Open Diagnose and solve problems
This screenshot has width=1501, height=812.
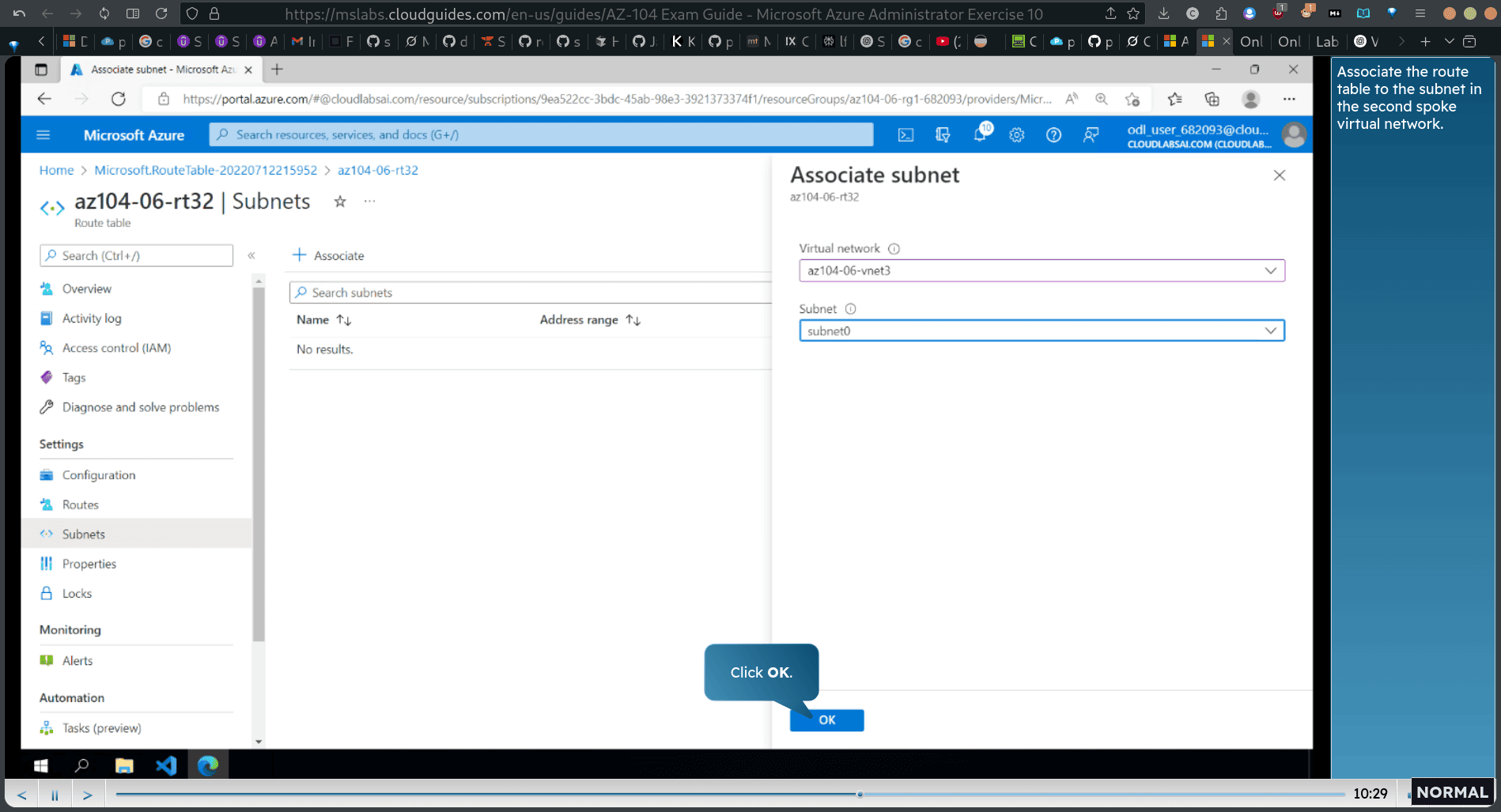[x=140, y=407]
